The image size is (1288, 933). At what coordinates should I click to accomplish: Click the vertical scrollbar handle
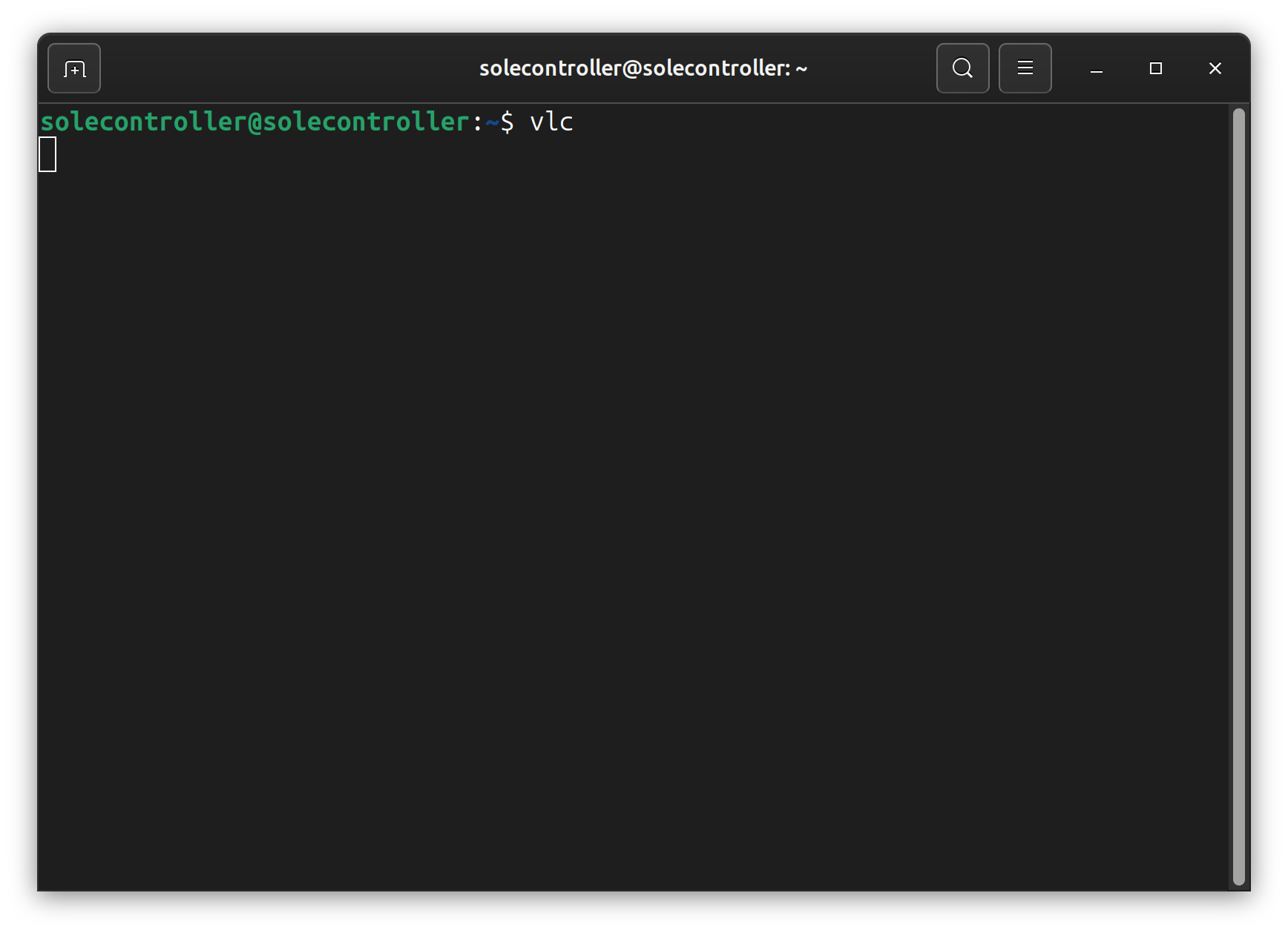click(x=1238, y=495)
